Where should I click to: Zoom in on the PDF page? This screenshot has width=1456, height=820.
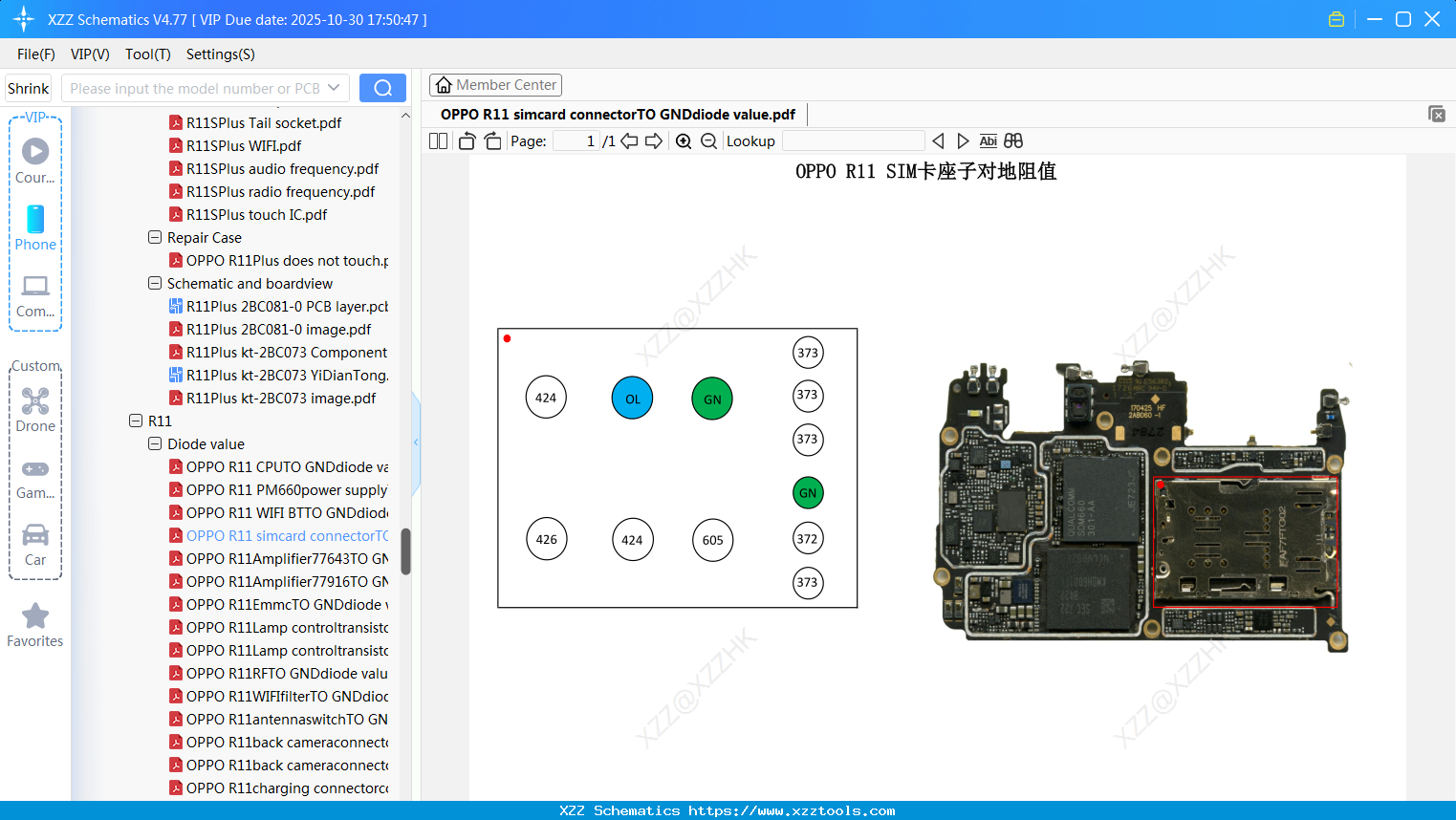[683, 140]
